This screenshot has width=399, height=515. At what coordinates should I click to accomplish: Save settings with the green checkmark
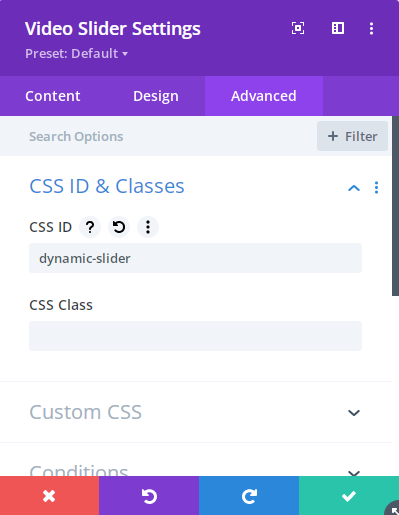tap(349, 496)
